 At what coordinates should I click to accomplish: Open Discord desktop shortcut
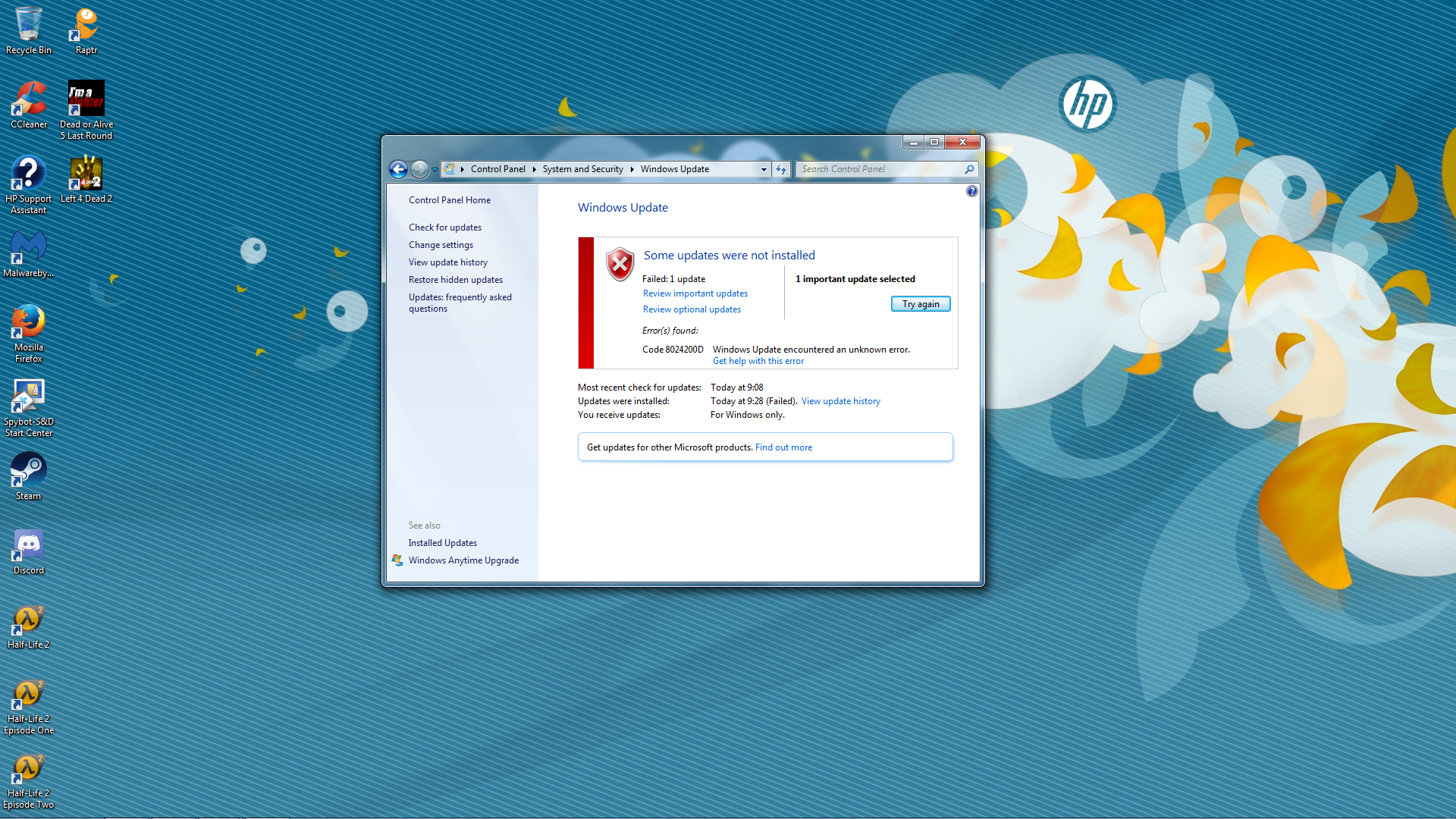29,551
